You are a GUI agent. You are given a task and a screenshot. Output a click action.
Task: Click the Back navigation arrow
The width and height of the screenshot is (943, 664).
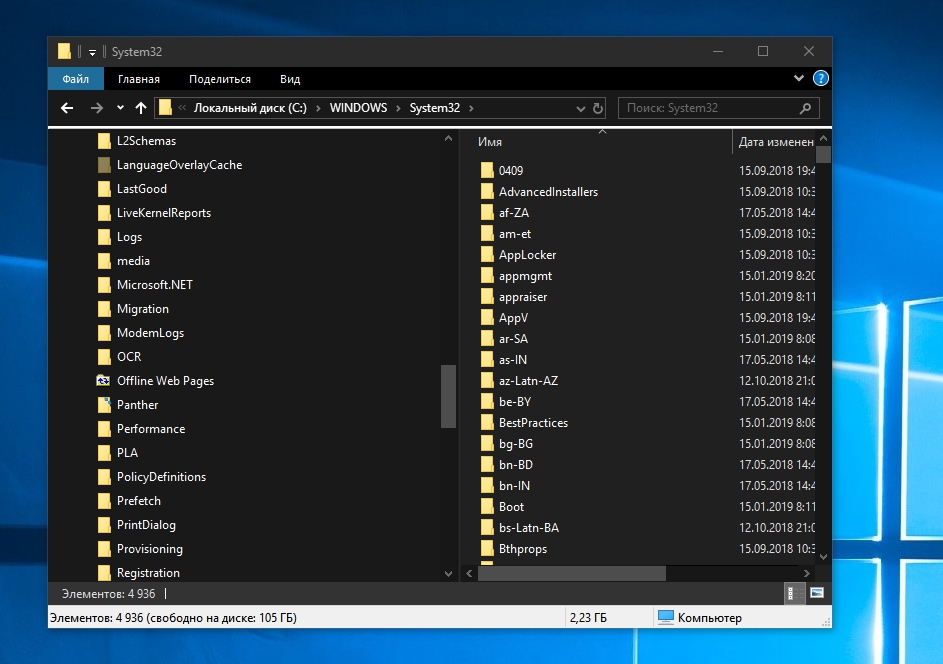(67, 108)
